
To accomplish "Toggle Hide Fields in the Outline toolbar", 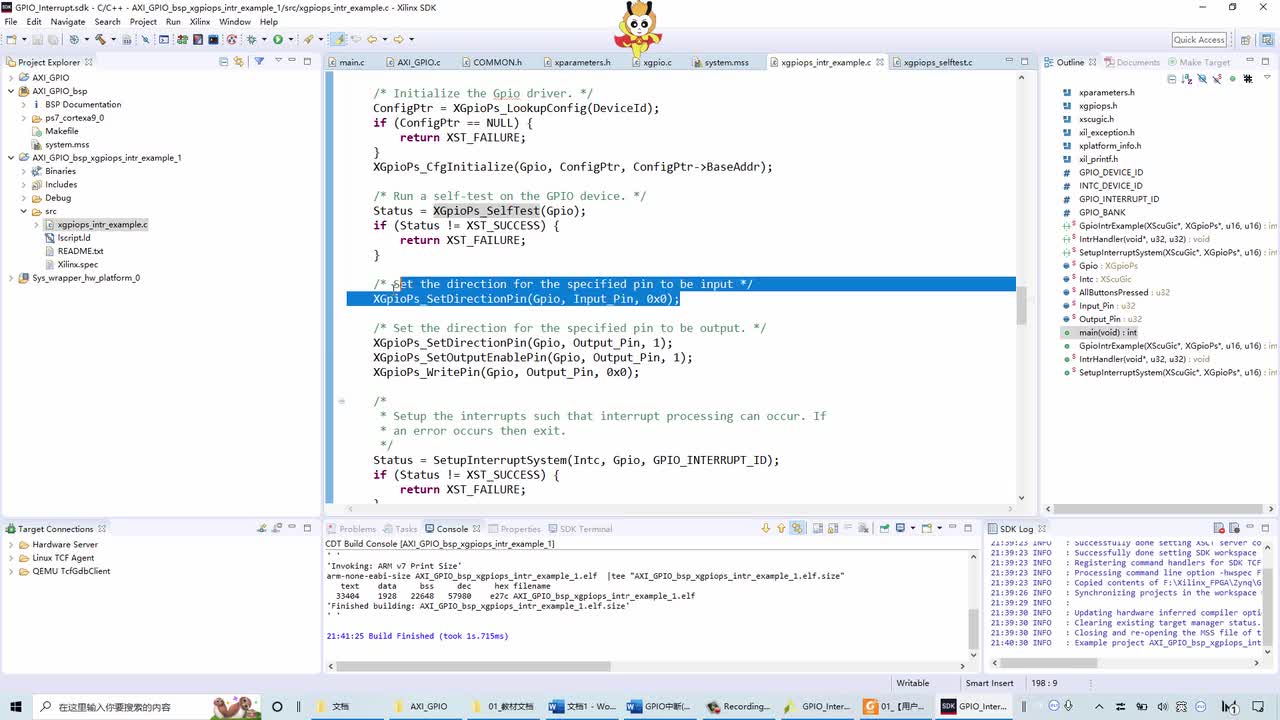I will pyautogui.click(x=1202, y=78).
